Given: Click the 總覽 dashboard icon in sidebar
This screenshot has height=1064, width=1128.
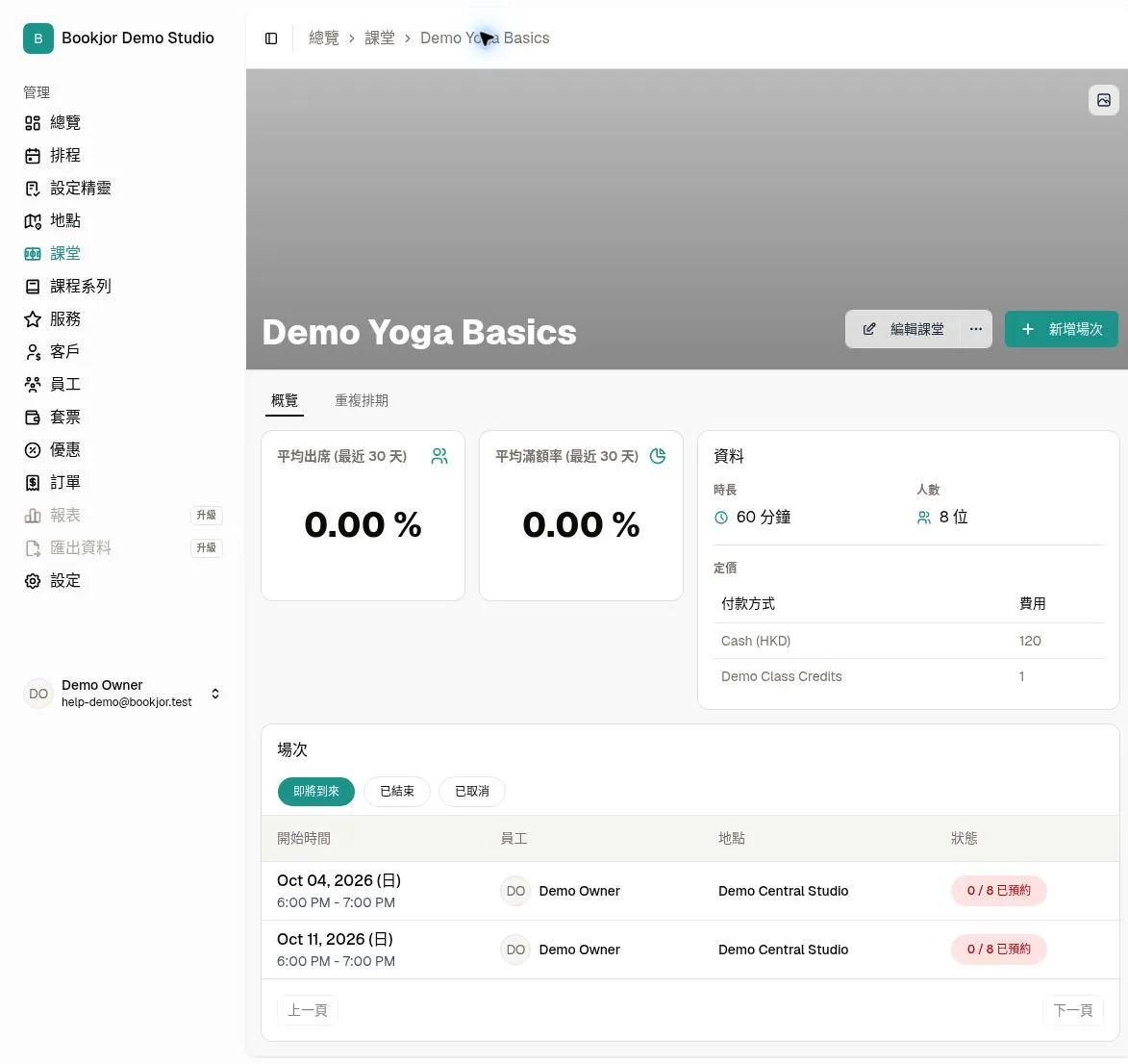Looking at the screenshot, I should point(33,123).
